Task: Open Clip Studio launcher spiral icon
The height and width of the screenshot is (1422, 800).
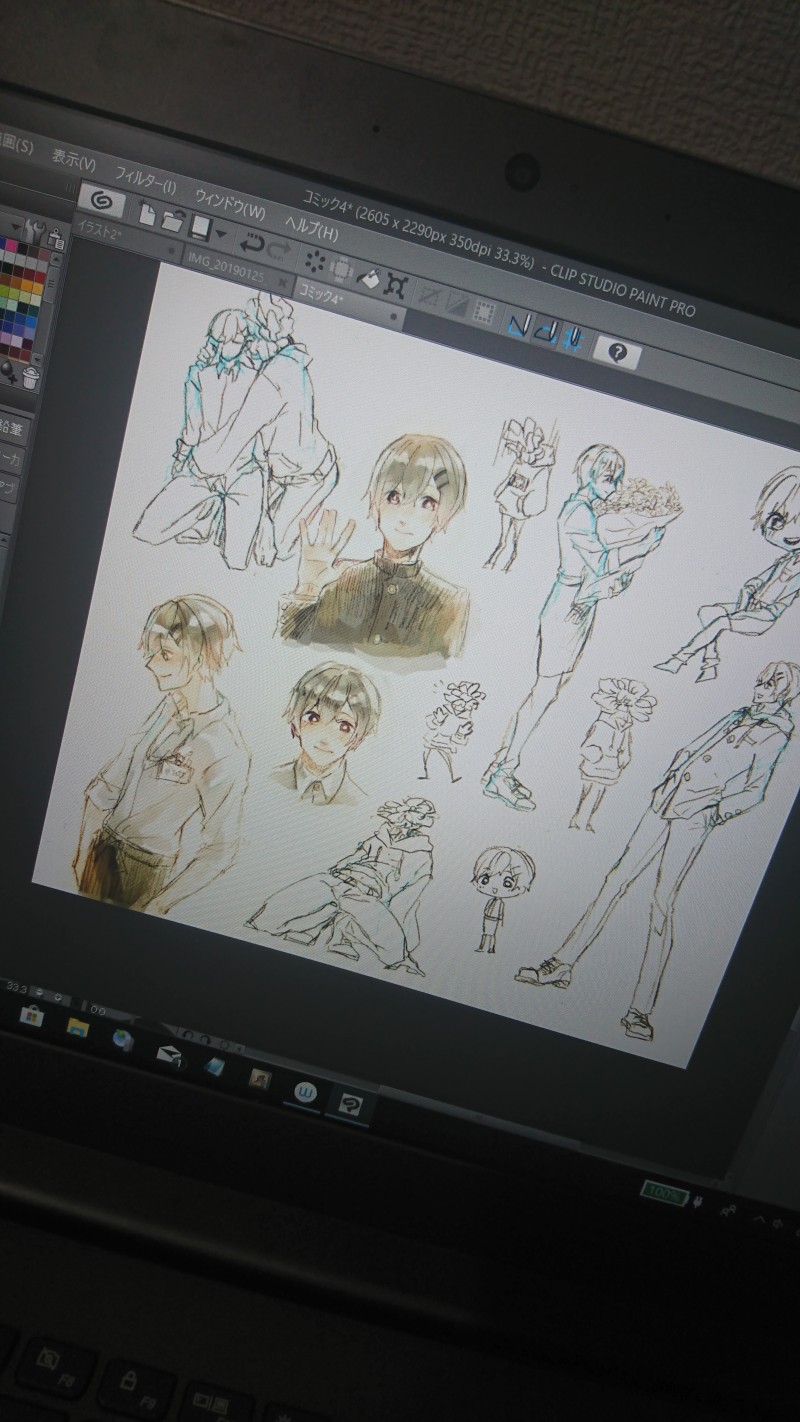Action: coord(101,201)
